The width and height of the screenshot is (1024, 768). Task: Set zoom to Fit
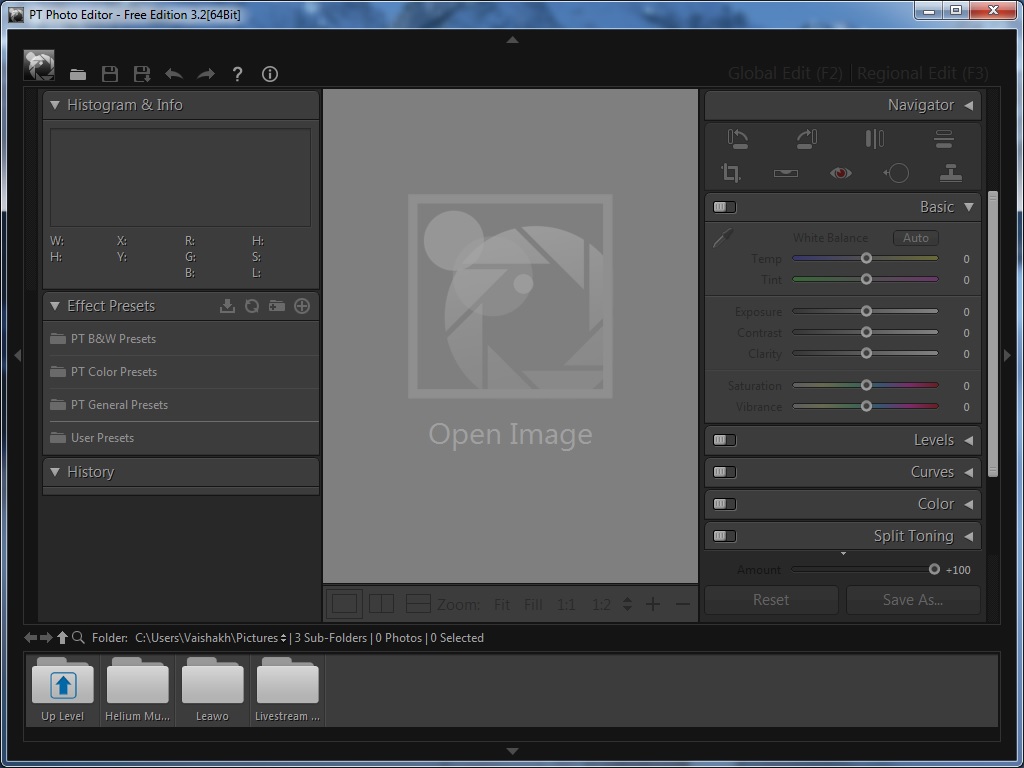502,605
